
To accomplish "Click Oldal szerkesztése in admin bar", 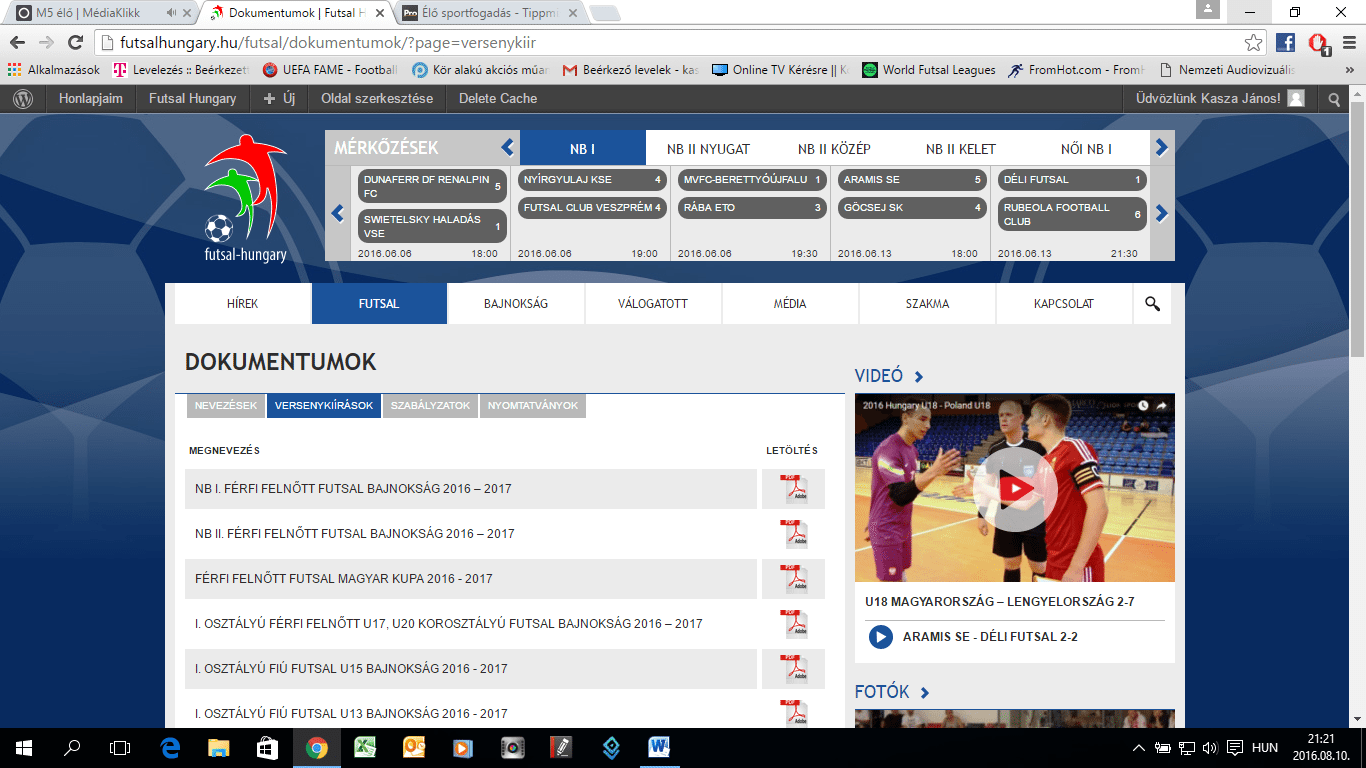I will [x=377, y=99].
